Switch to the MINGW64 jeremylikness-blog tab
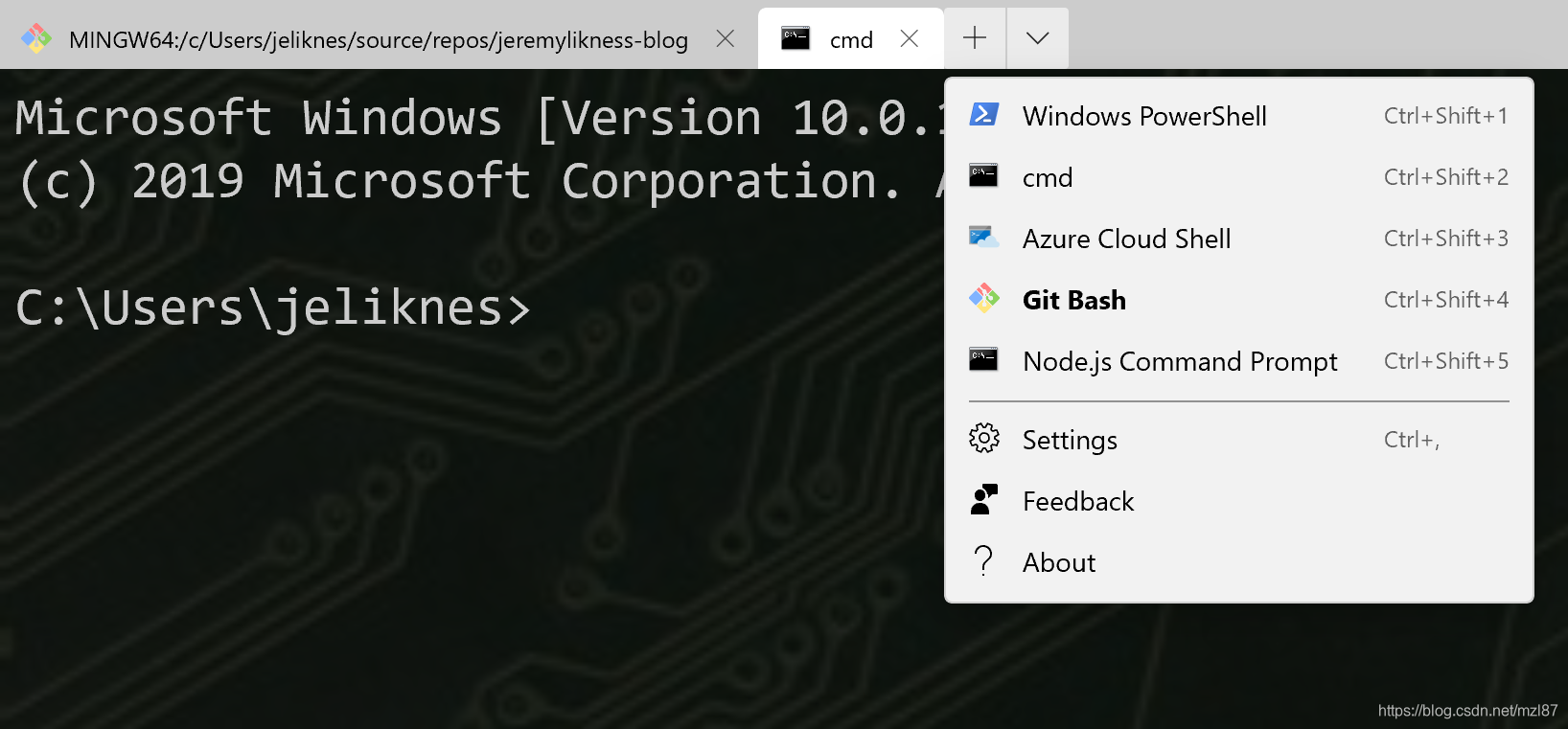 pos(379,39)
